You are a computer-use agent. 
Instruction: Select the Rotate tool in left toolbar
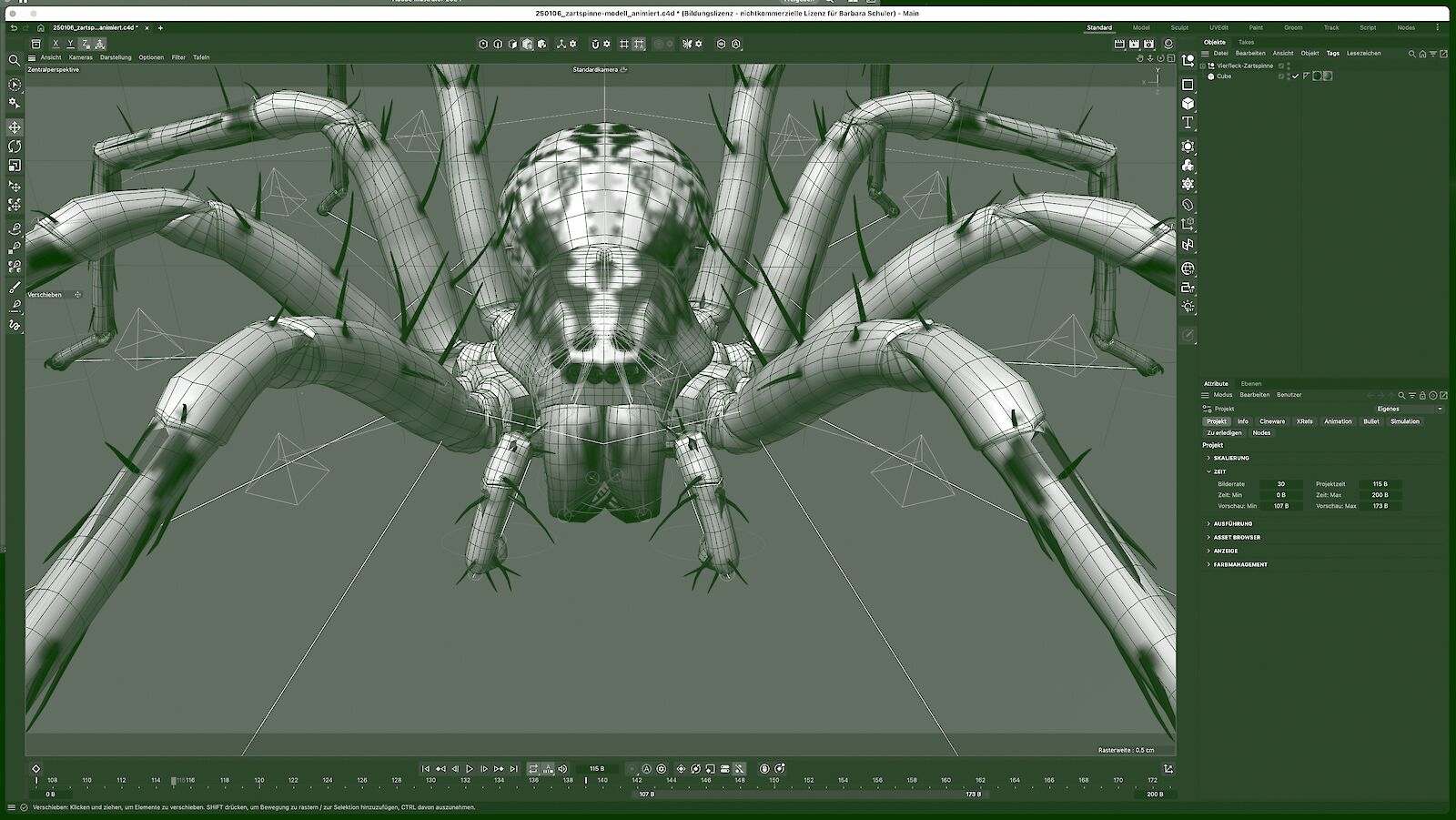coord(15,147)
